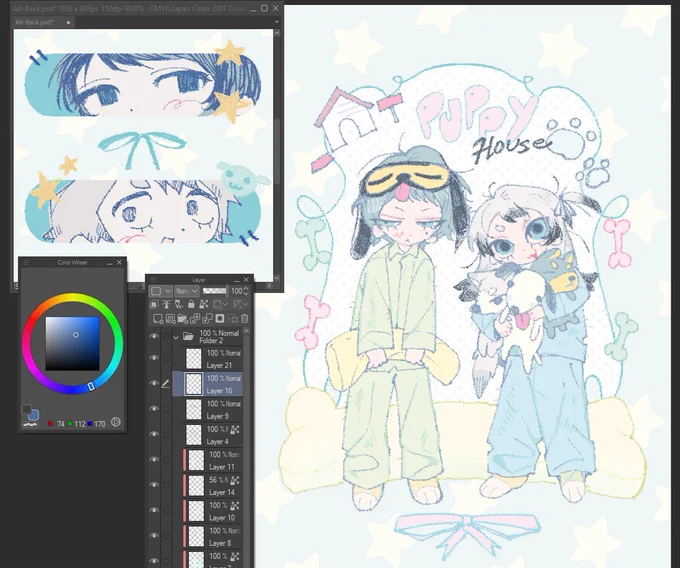Toggle visibility of Layer 8

pos(154,535)
